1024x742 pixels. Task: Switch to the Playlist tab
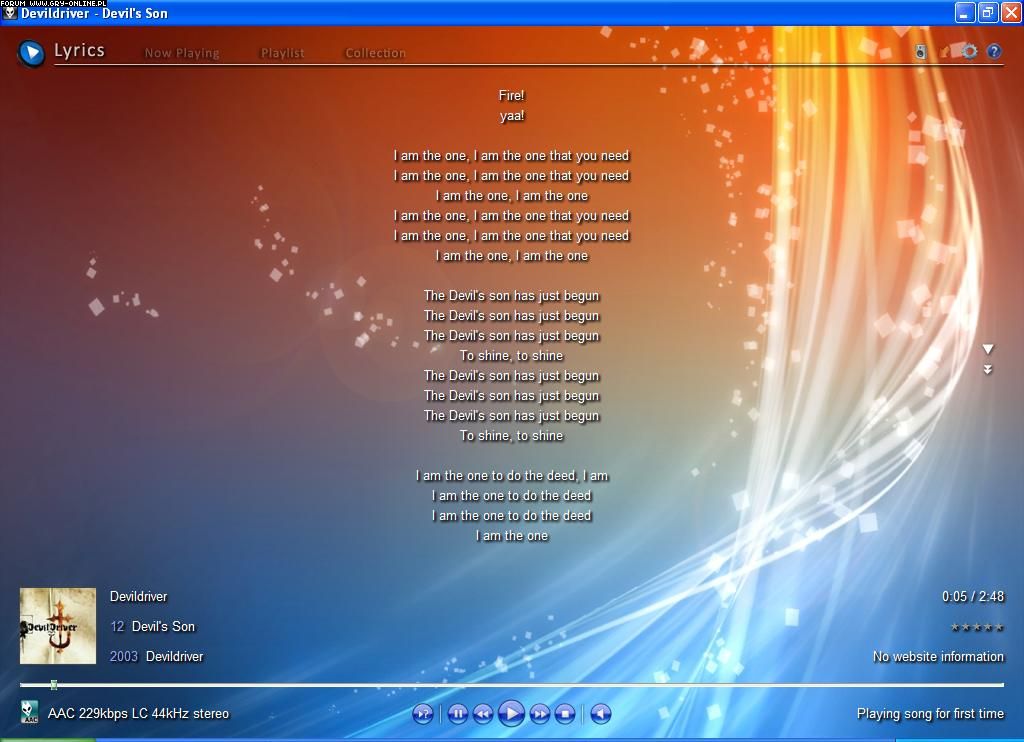point(282,53)
